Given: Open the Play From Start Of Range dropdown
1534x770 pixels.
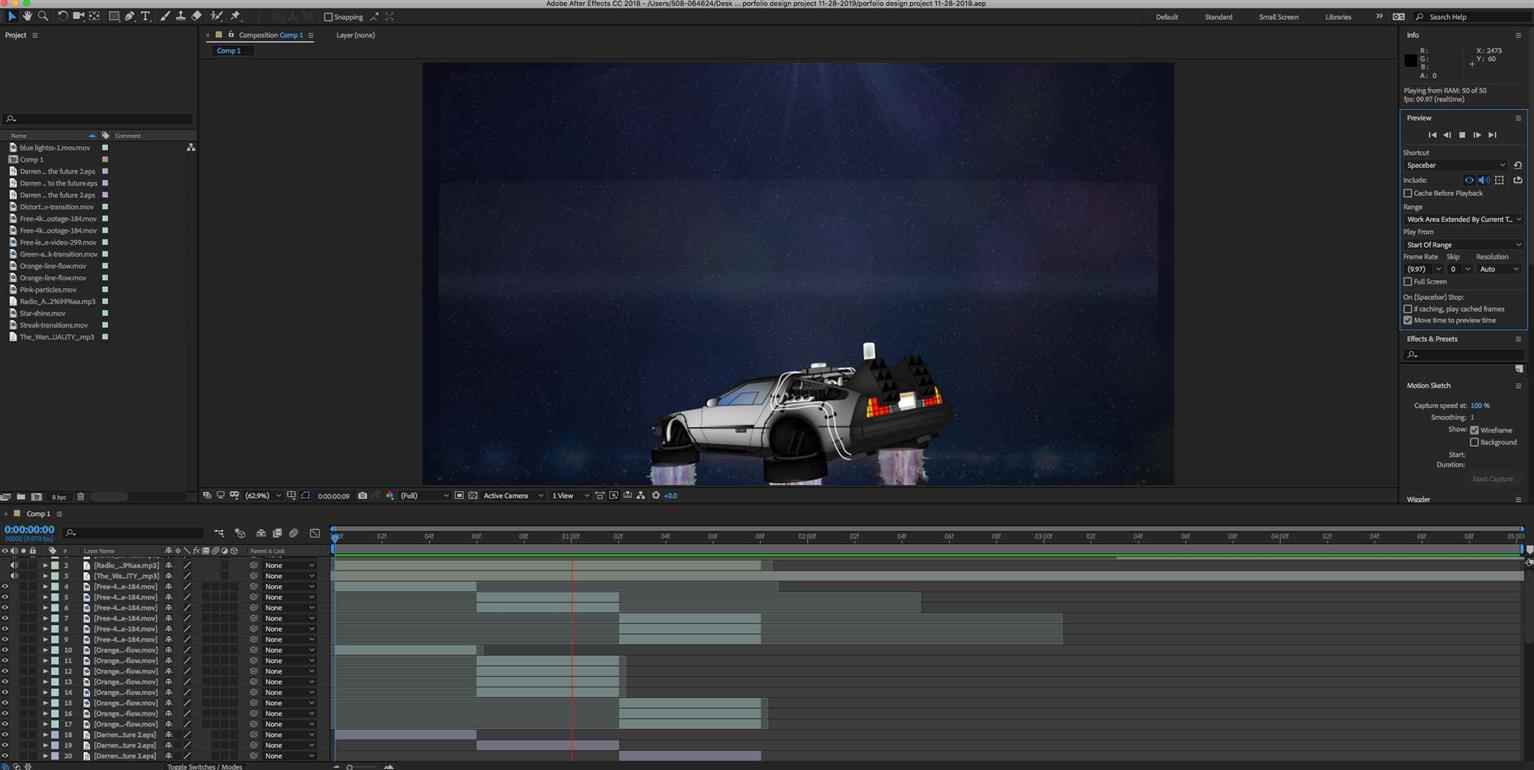Looking at the screenshot, I should click(x=1463, y=245).
